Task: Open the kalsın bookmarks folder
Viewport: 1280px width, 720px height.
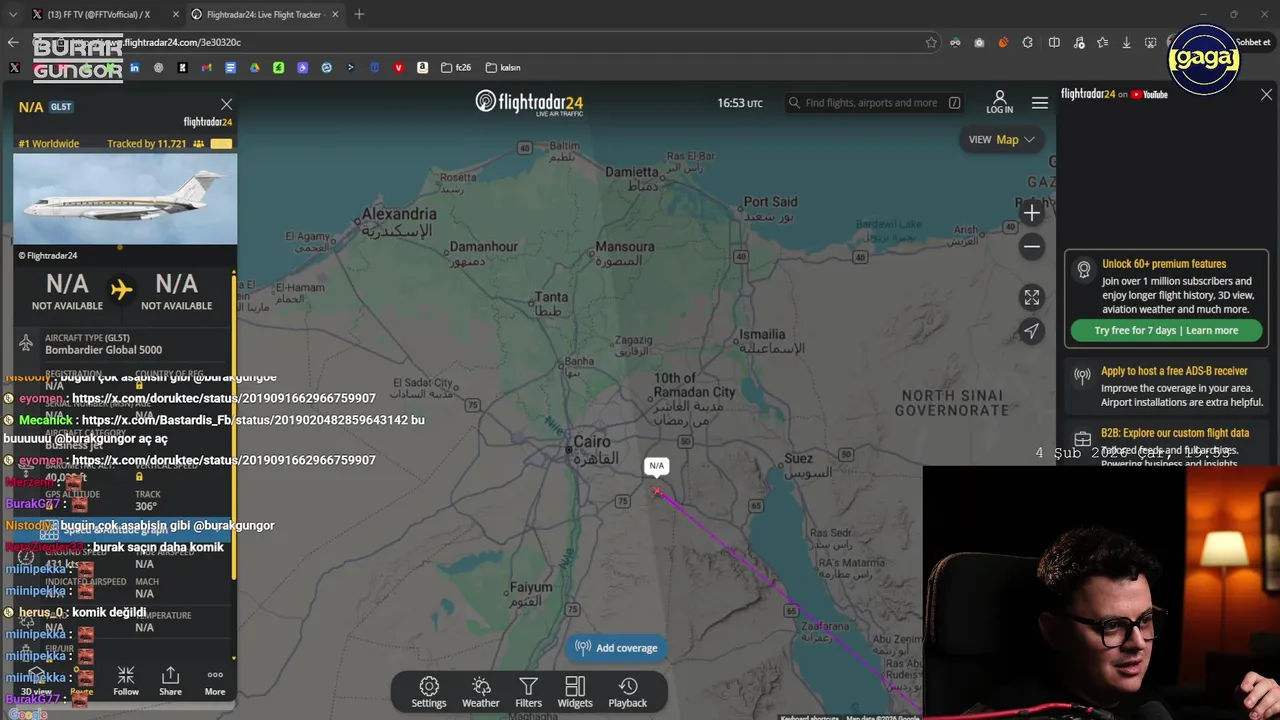Action: coord(503,68)
